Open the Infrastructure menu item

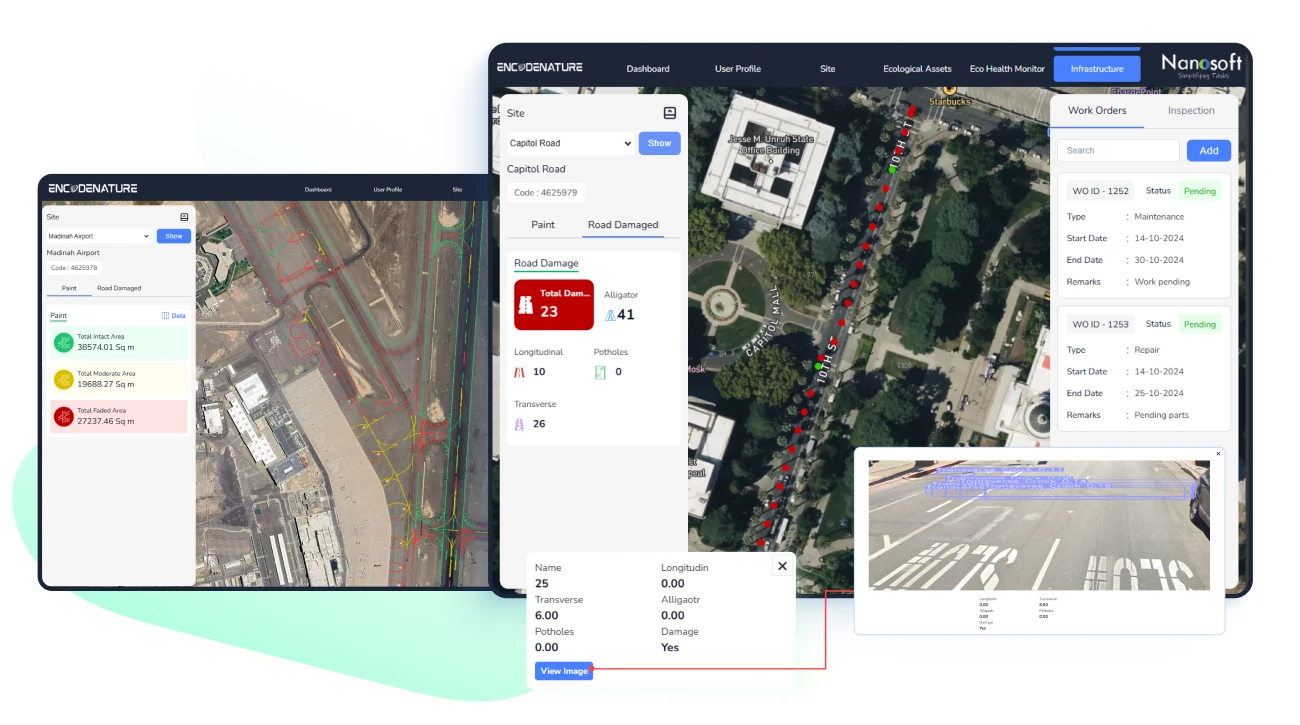[1097, 68]
